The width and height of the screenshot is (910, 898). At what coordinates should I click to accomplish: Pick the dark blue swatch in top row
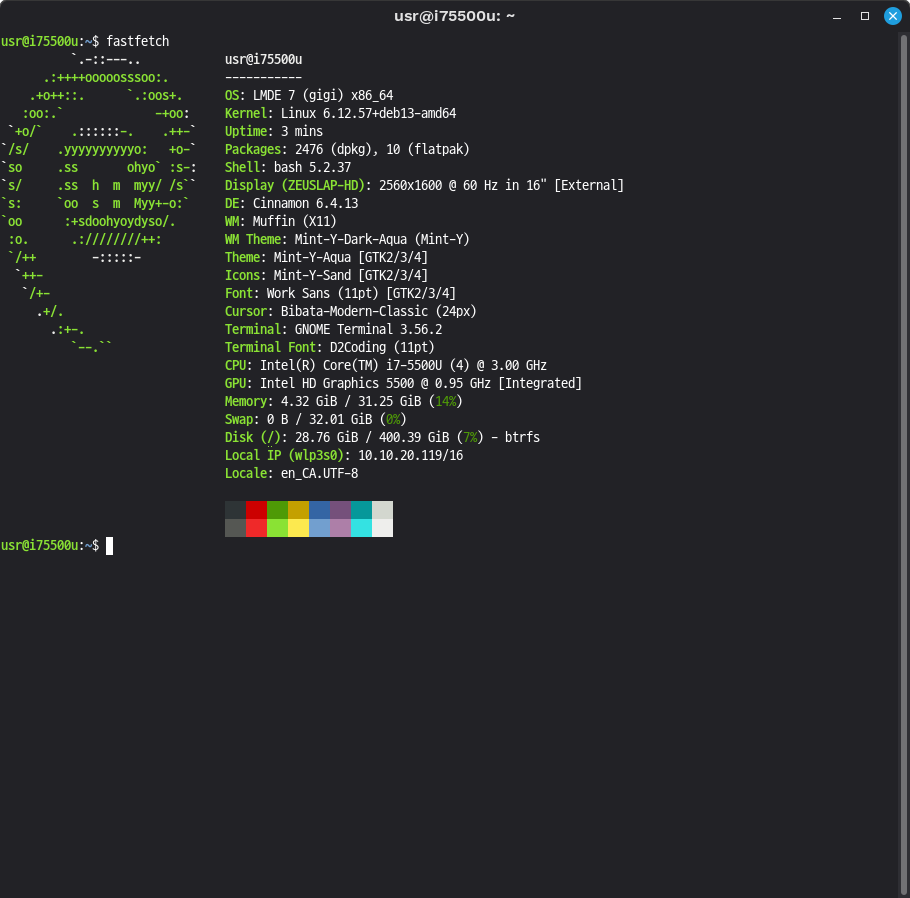pyautogui.click(x=319, y=510)
